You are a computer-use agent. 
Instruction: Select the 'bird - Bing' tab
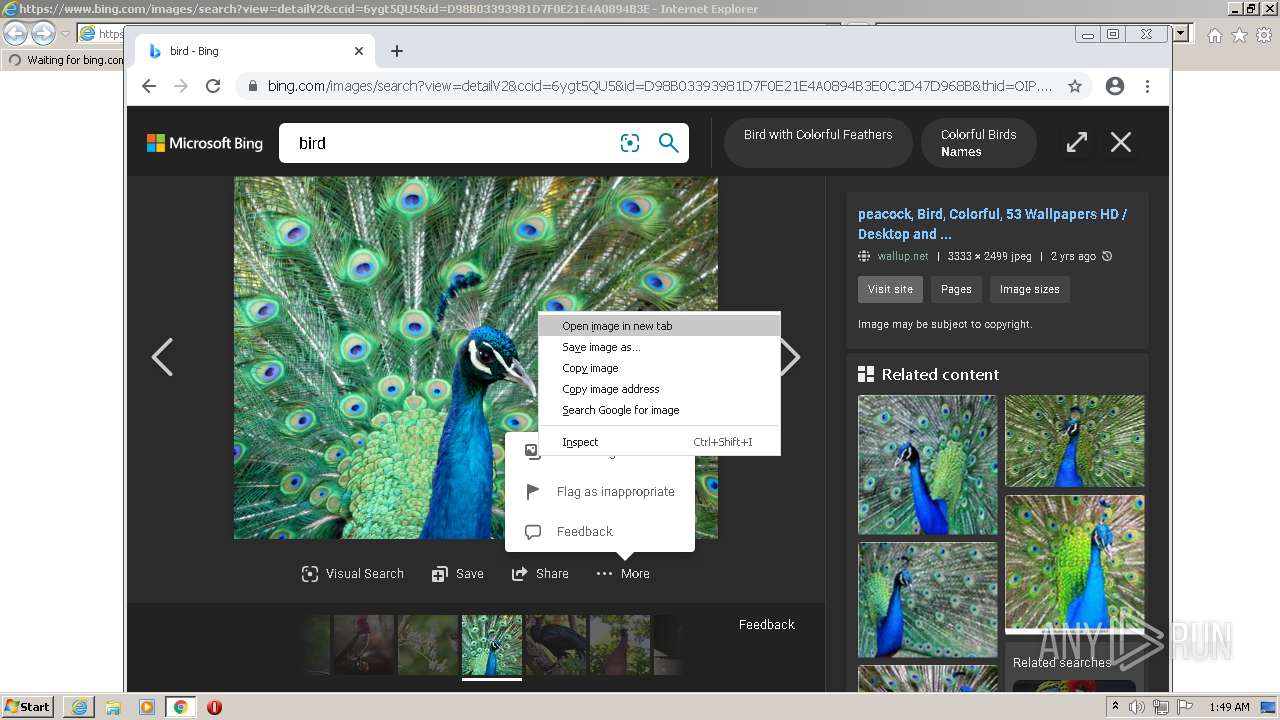tap(255, 51)
